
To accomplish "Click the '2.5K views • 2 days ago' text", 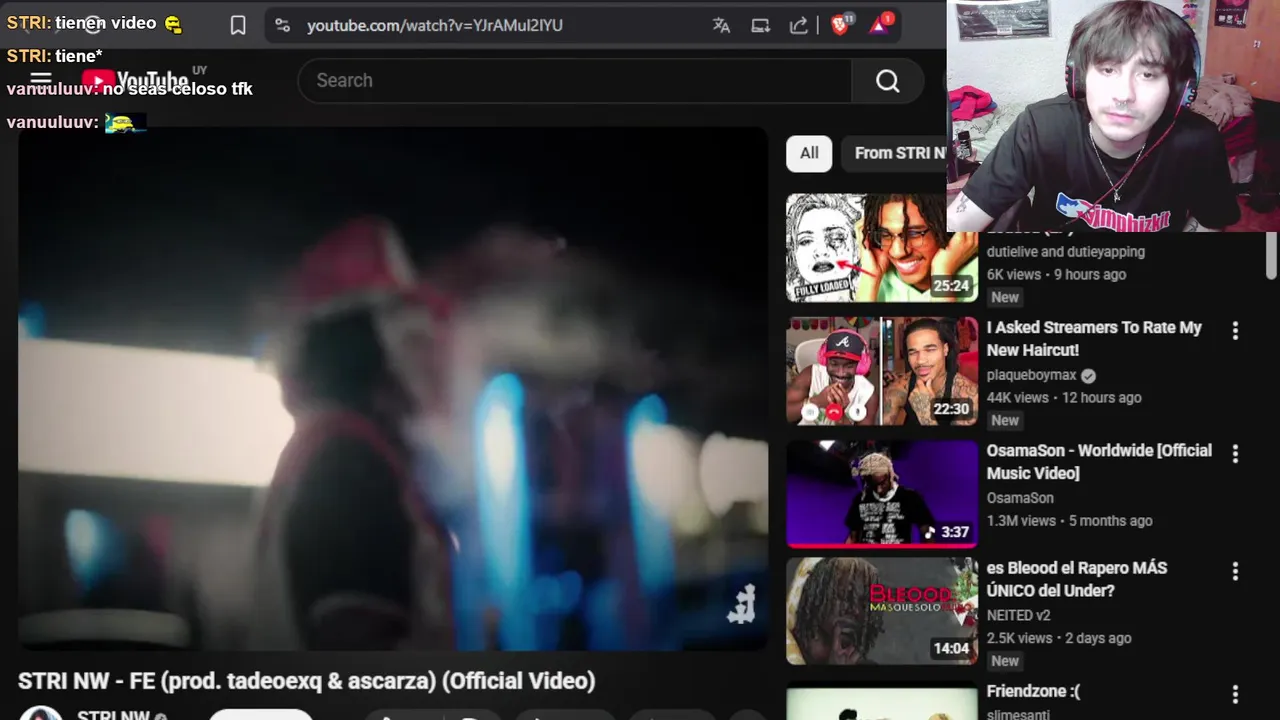I will click(1059, 637).
